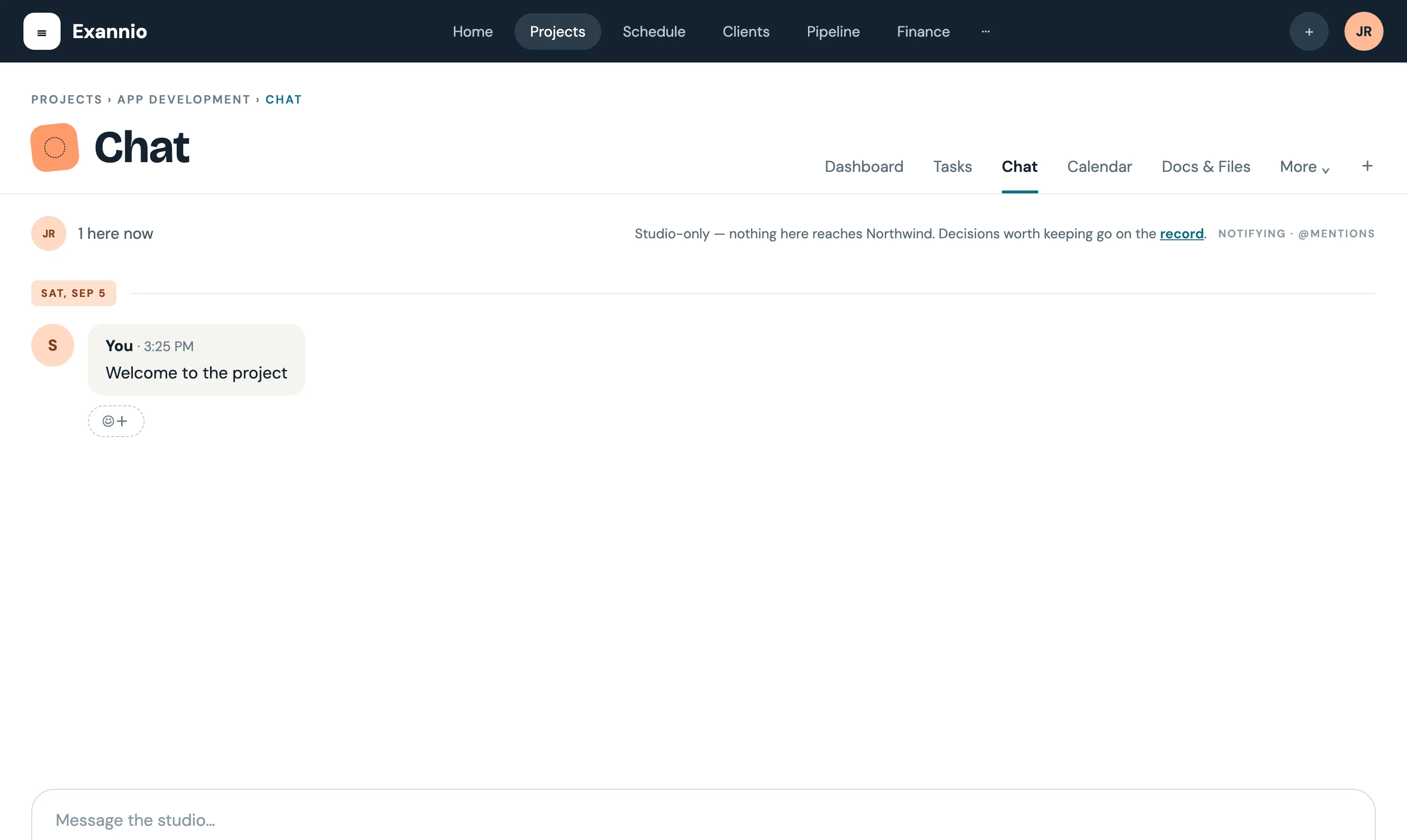Select Projects in top navigation

pos(557,32)
